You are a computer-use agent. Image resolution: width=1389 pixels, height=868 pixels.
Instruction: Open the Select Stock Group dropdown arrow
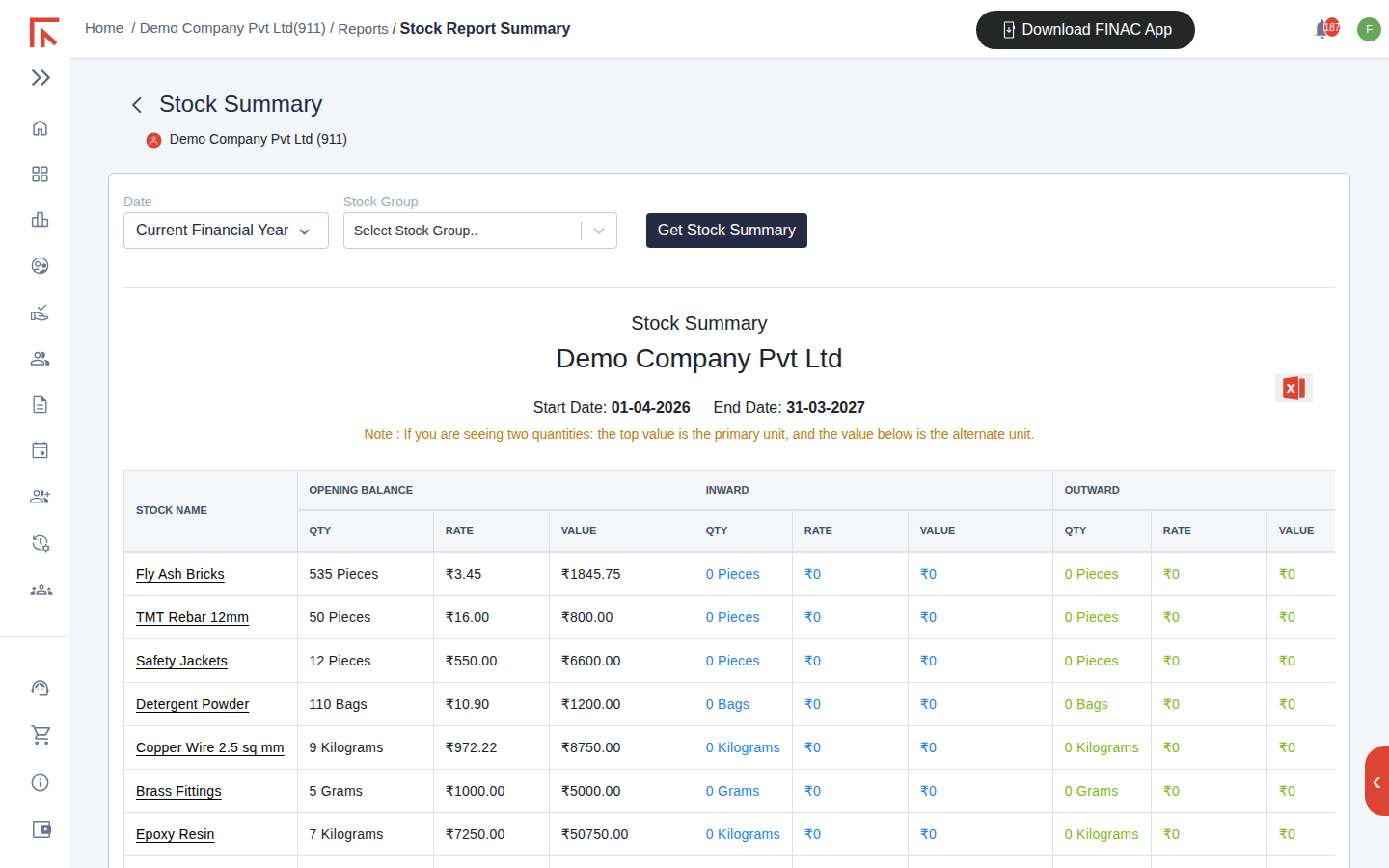pos(599,231)
